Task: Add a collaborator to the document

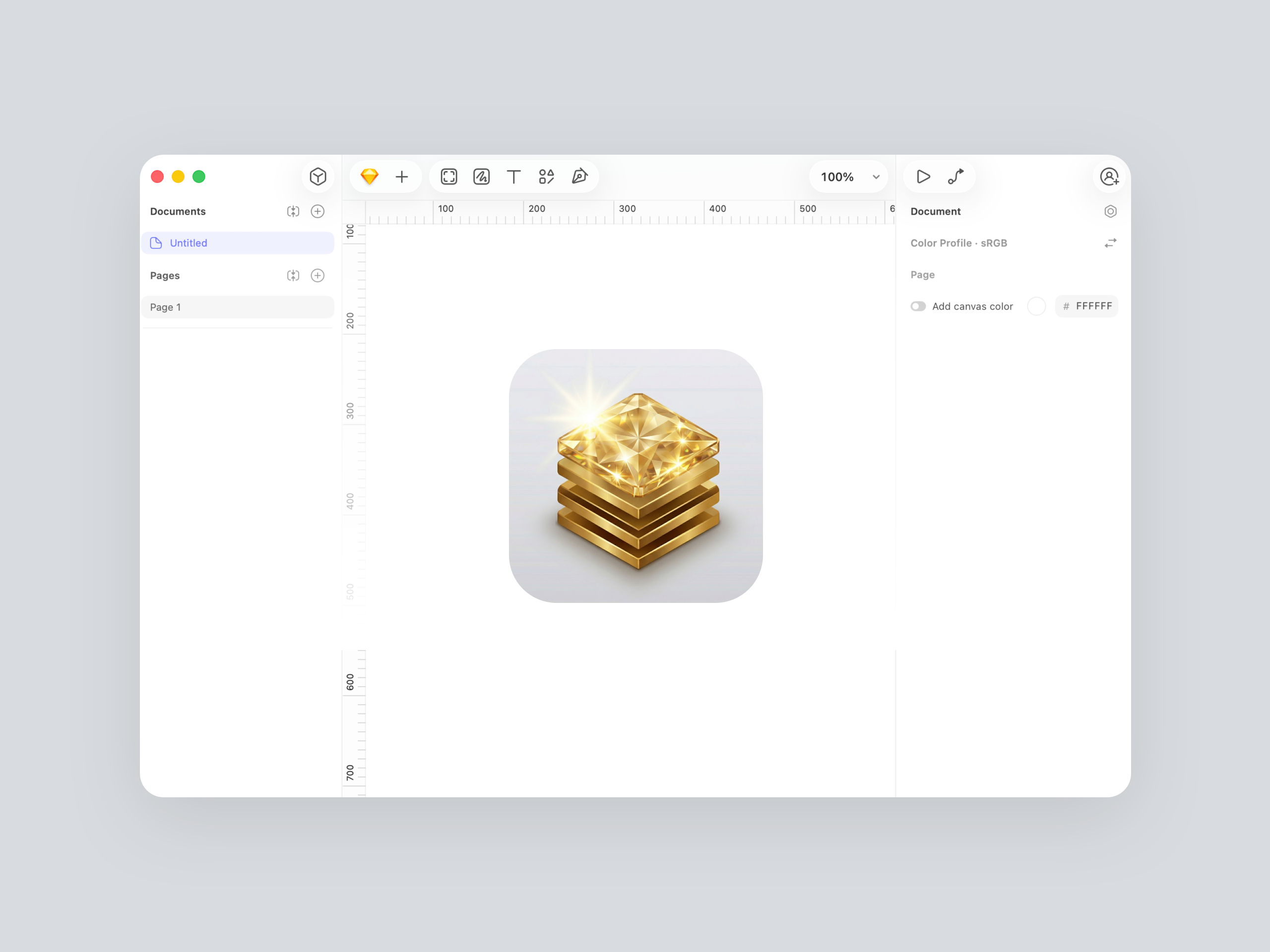Action: 1109,177
